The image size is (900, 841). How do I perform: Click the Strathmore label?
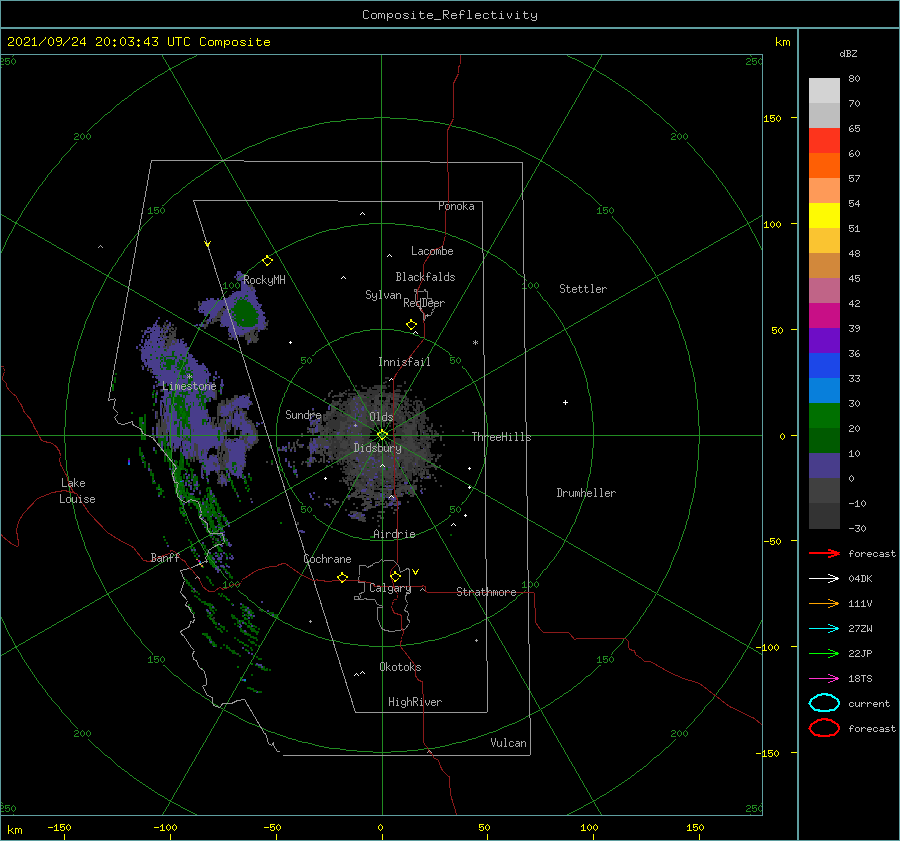(486, 592)
